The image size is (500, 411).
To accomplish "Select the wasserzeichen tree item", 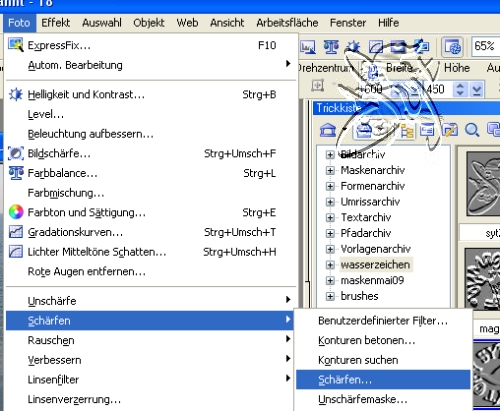I will [376, 265].
